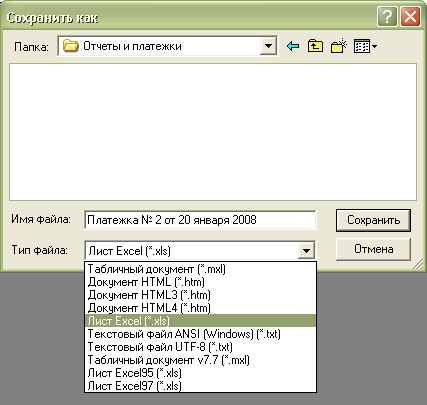Choose Документ HTML (*.htm) file type
The image size is (427, 405).
coord(200,282)
